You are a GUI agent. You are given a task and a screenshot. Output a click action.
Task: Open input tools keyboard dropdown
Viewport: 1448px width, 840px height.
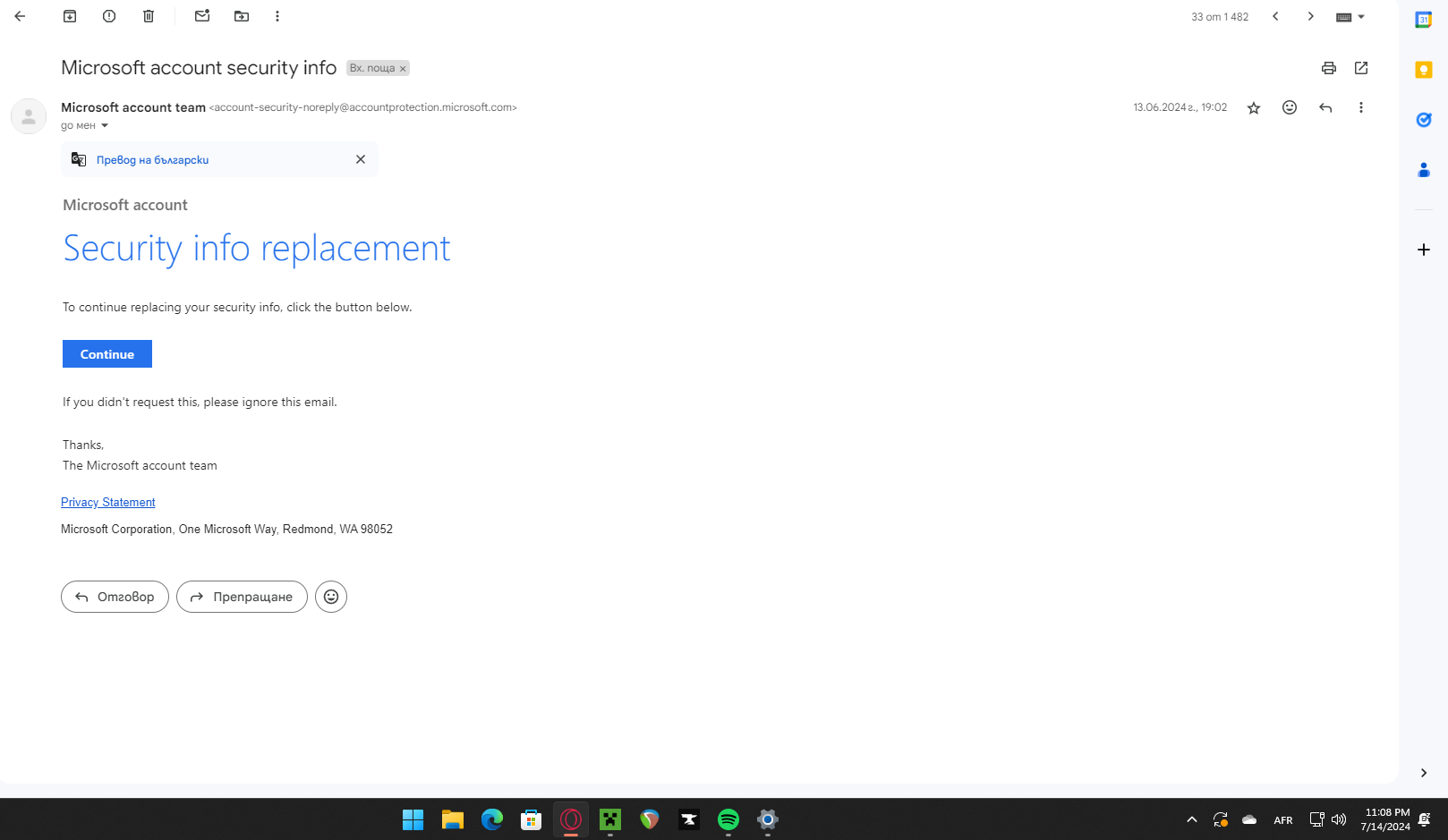tap(1350, 17)
